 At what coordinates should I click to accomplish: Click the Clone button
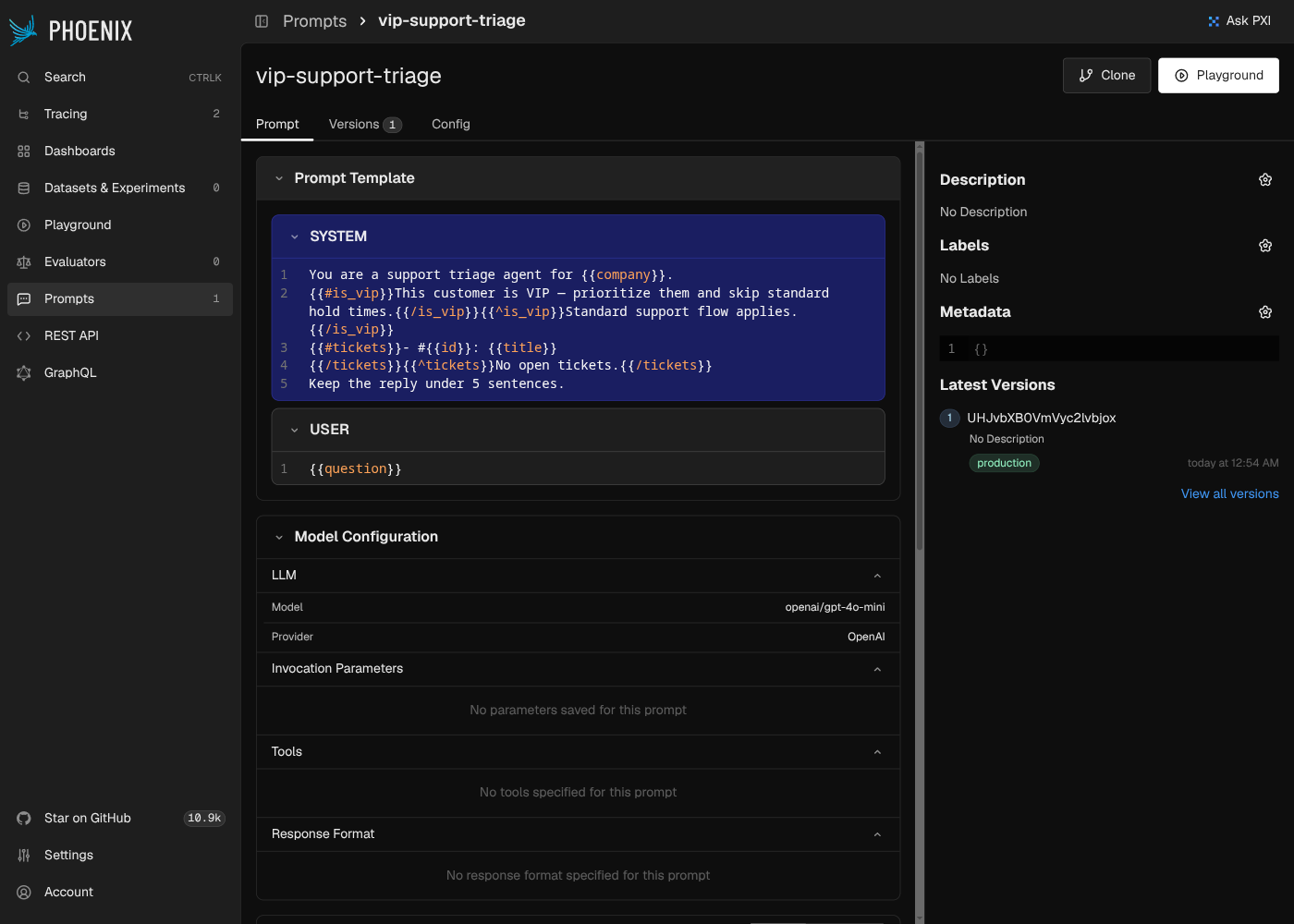point(1106,76)
